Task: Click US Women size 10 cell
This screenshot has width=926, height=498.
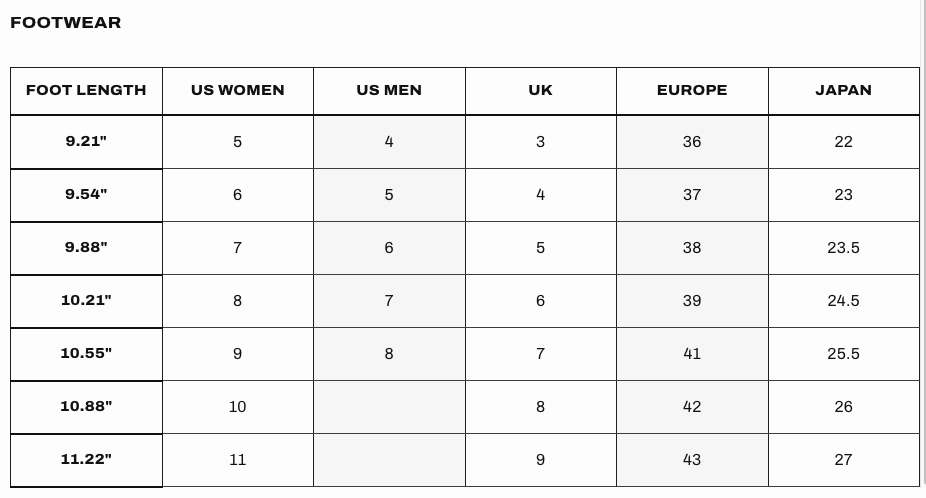Action: 237,407
